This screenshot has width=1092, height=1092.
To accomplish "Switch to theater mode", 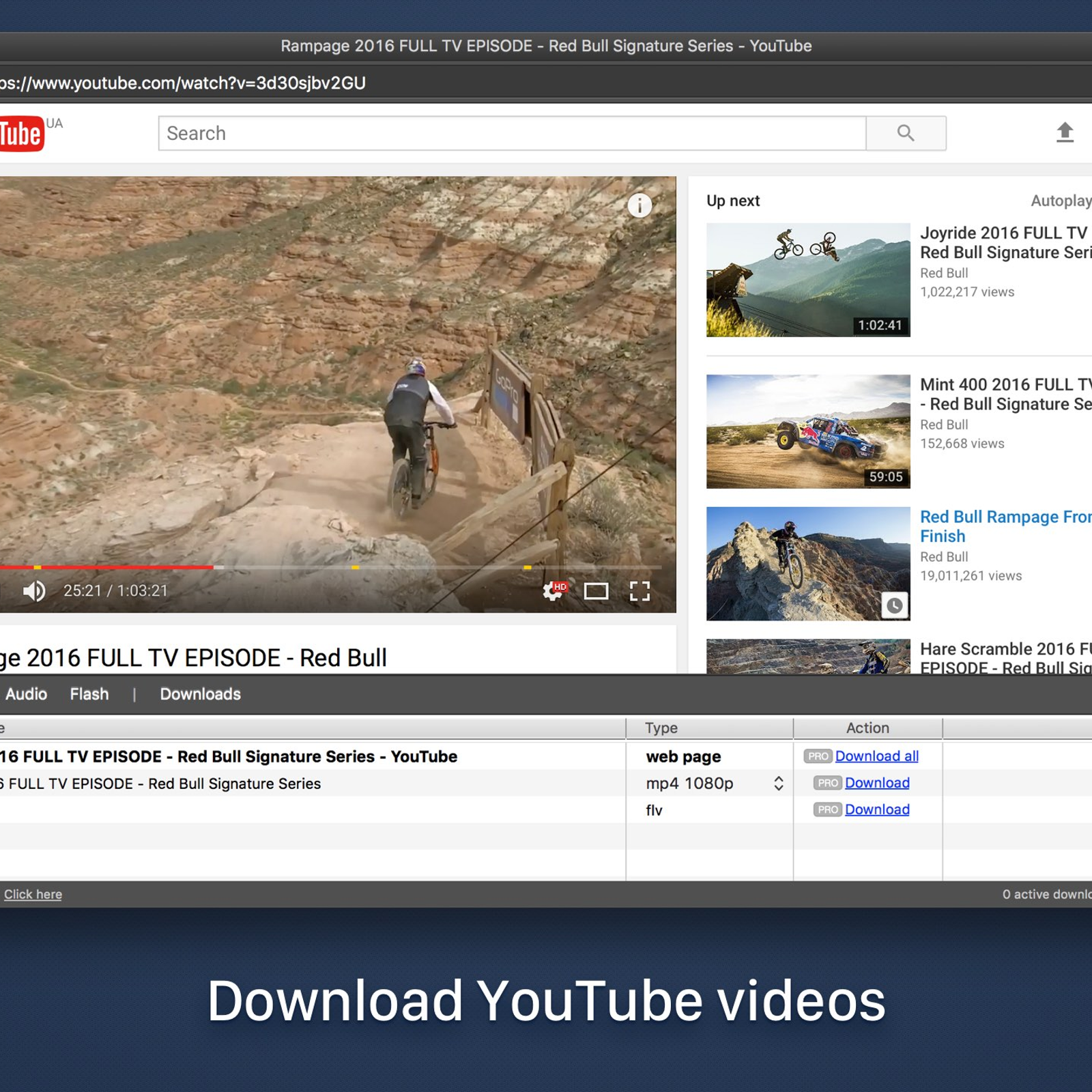I will click(596, 591).
